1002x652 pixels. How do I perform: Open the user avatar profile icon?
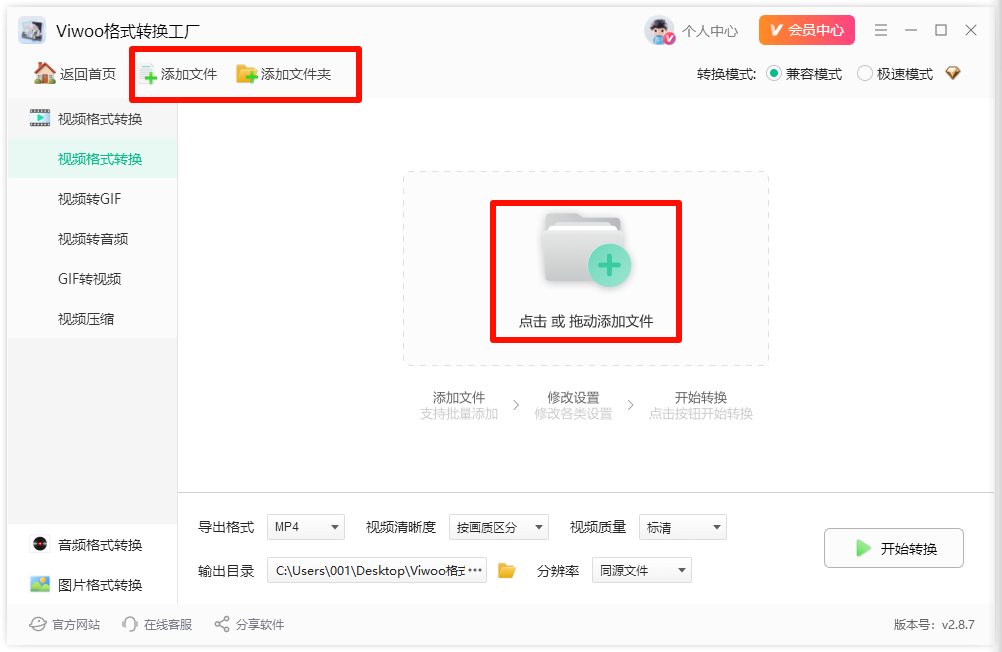[x=659, y=30]
